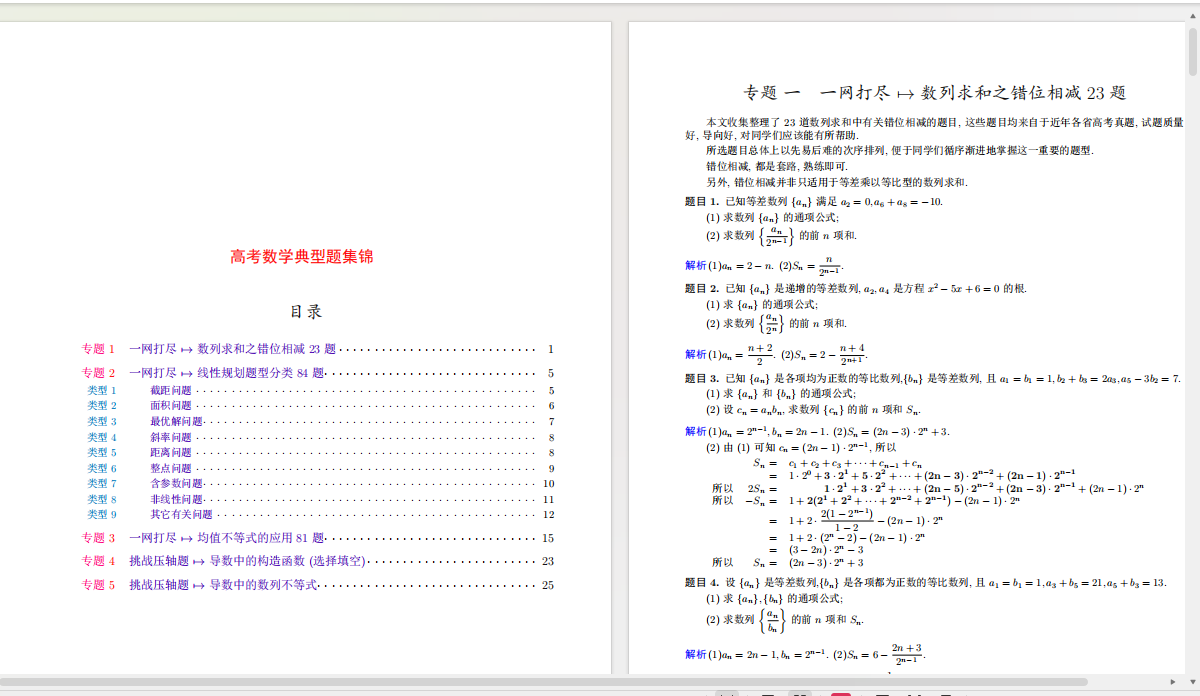Click the 解析 answer line under 题目 2
Screen dimensions: 1200x696
[x=776, y=353]
